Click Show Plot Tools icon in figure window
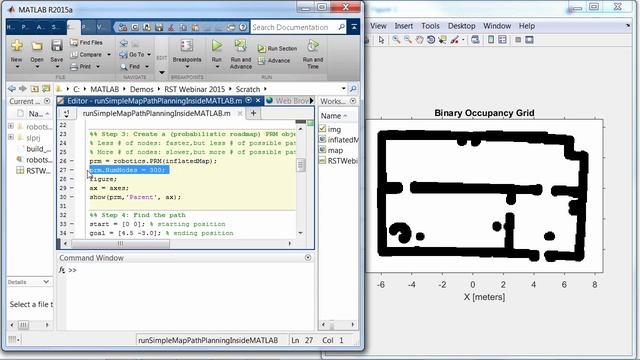Screen dimensions: 640x360 529,40
